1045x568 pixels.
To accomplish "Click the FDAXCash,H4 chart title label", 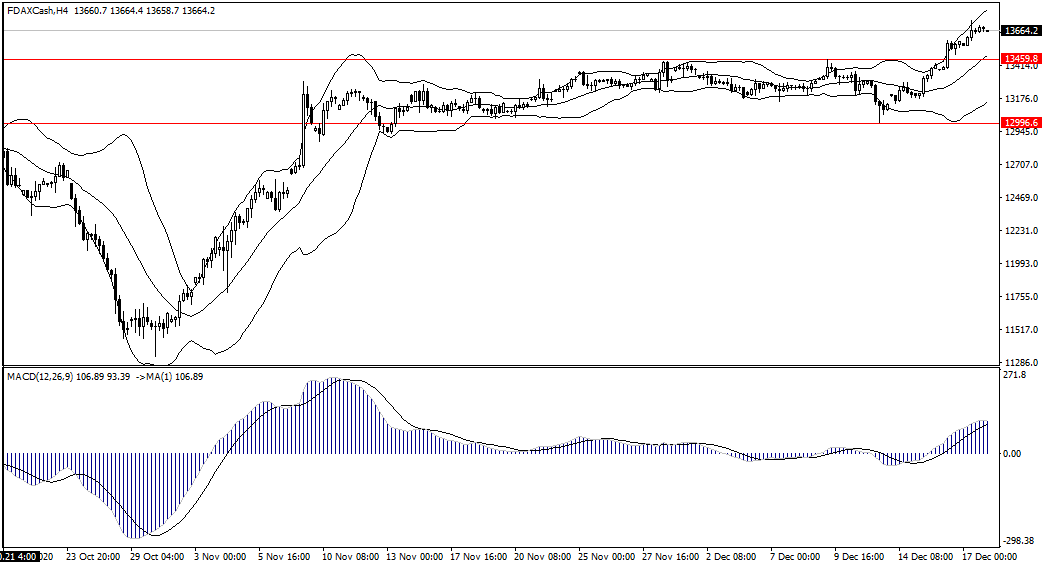I will [42, 10].
